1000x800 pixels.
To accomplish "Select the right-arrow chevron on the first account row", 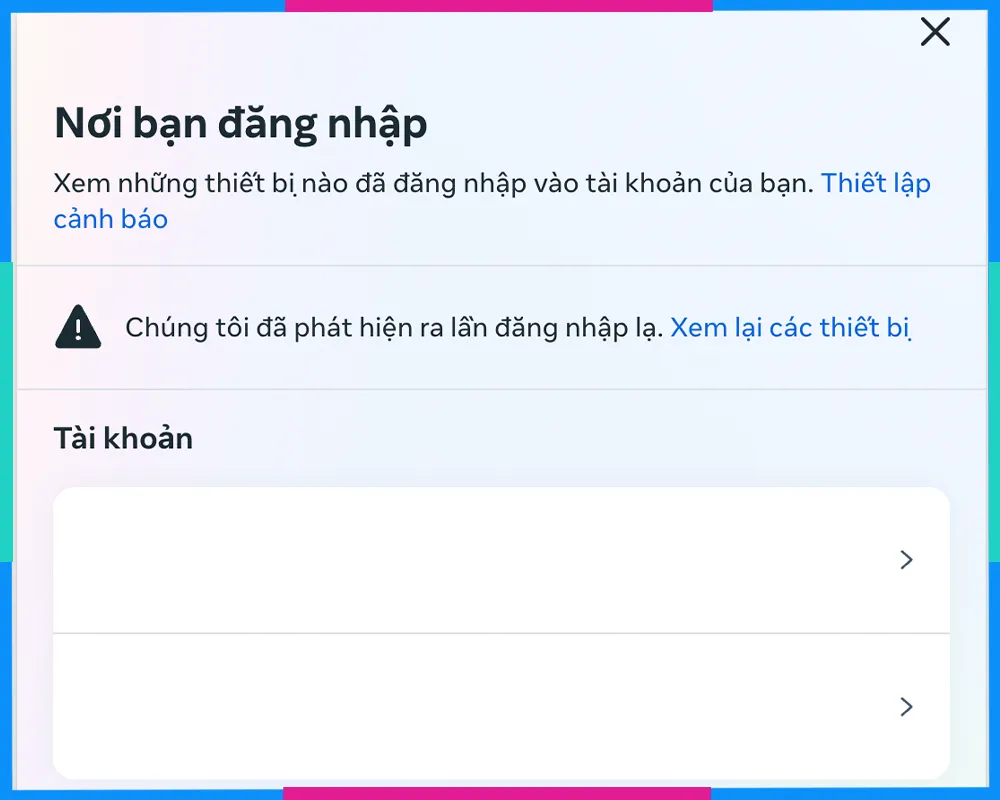I will (907, 560).
